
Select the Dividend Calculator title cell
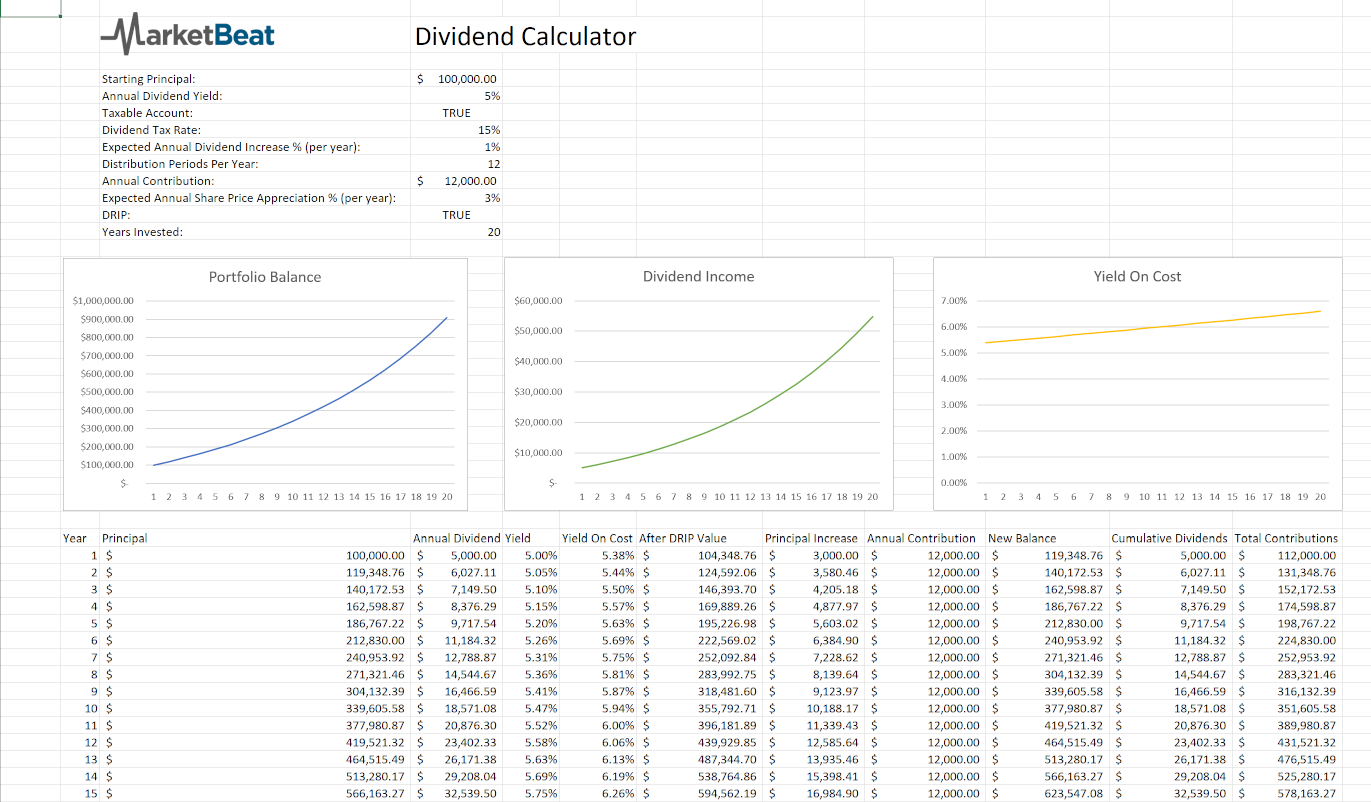525,37
